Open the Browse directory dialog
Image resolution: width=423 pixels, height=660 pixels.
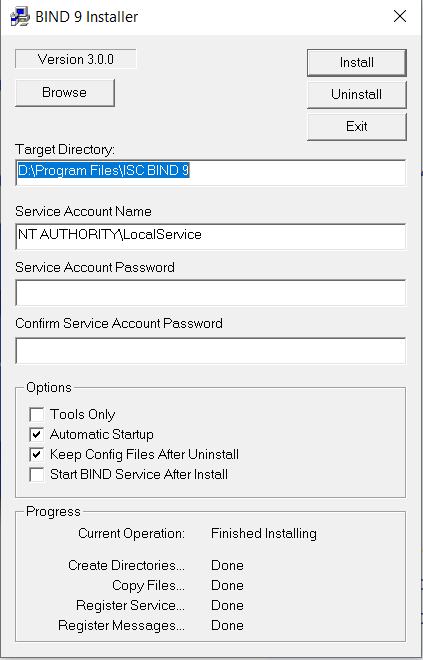coord(64,93)
